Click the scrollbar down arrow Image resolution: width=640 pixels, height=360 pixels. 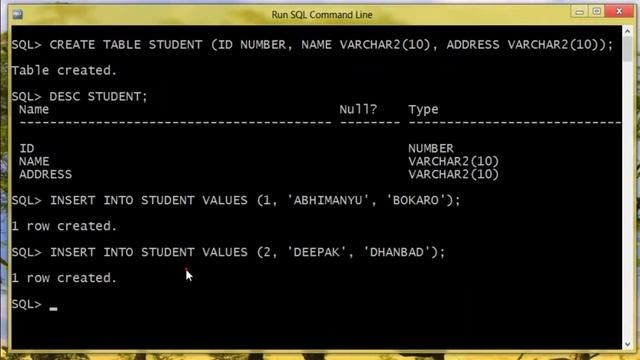coord(627,344)
